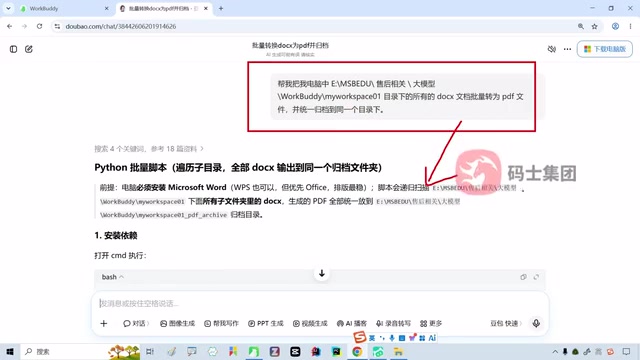Open the 对话 mode selector

tap(136, 323)
